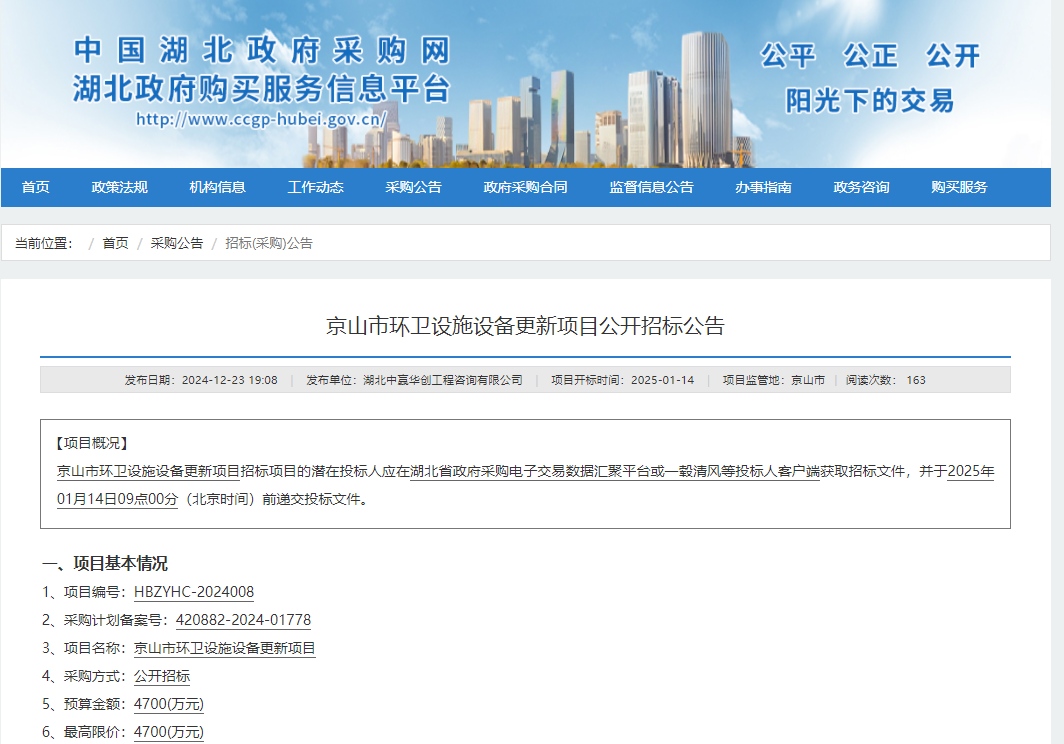Click the 一、项目基本情况 section heading
Image resolution: width=1064 pixels, height=744 pixels.
(x=104, y=563)
